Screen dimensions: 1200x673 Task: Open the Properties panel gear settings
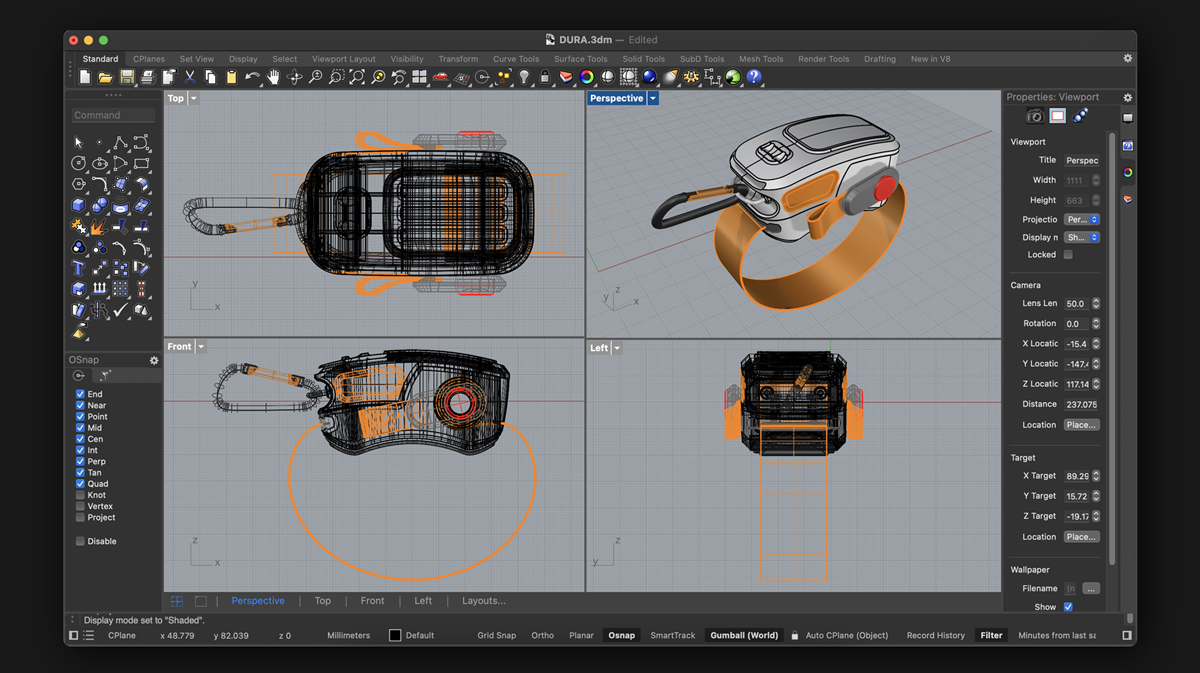coord(1127,98)
